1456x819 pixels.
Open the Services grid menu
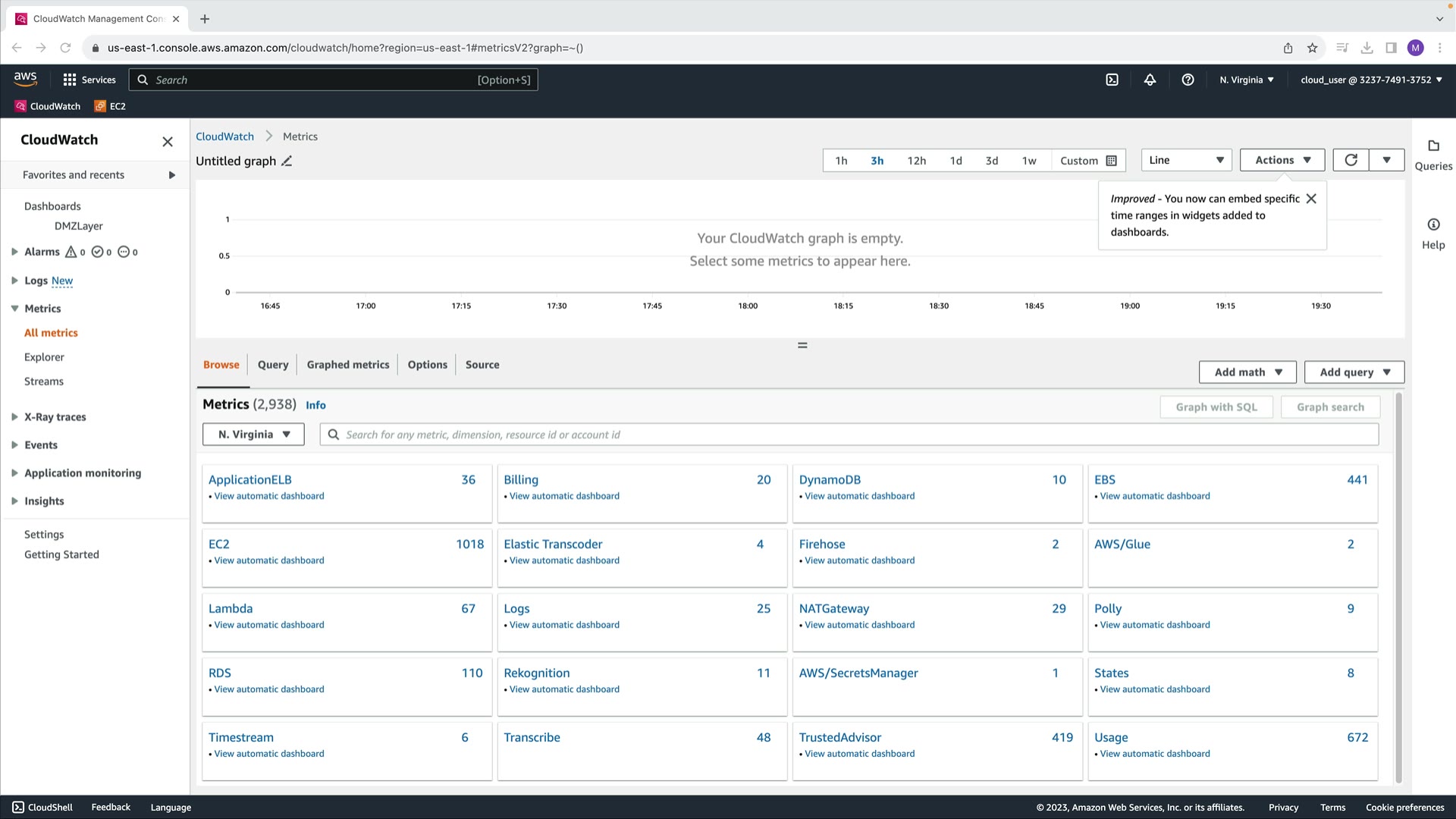point(89,80)
